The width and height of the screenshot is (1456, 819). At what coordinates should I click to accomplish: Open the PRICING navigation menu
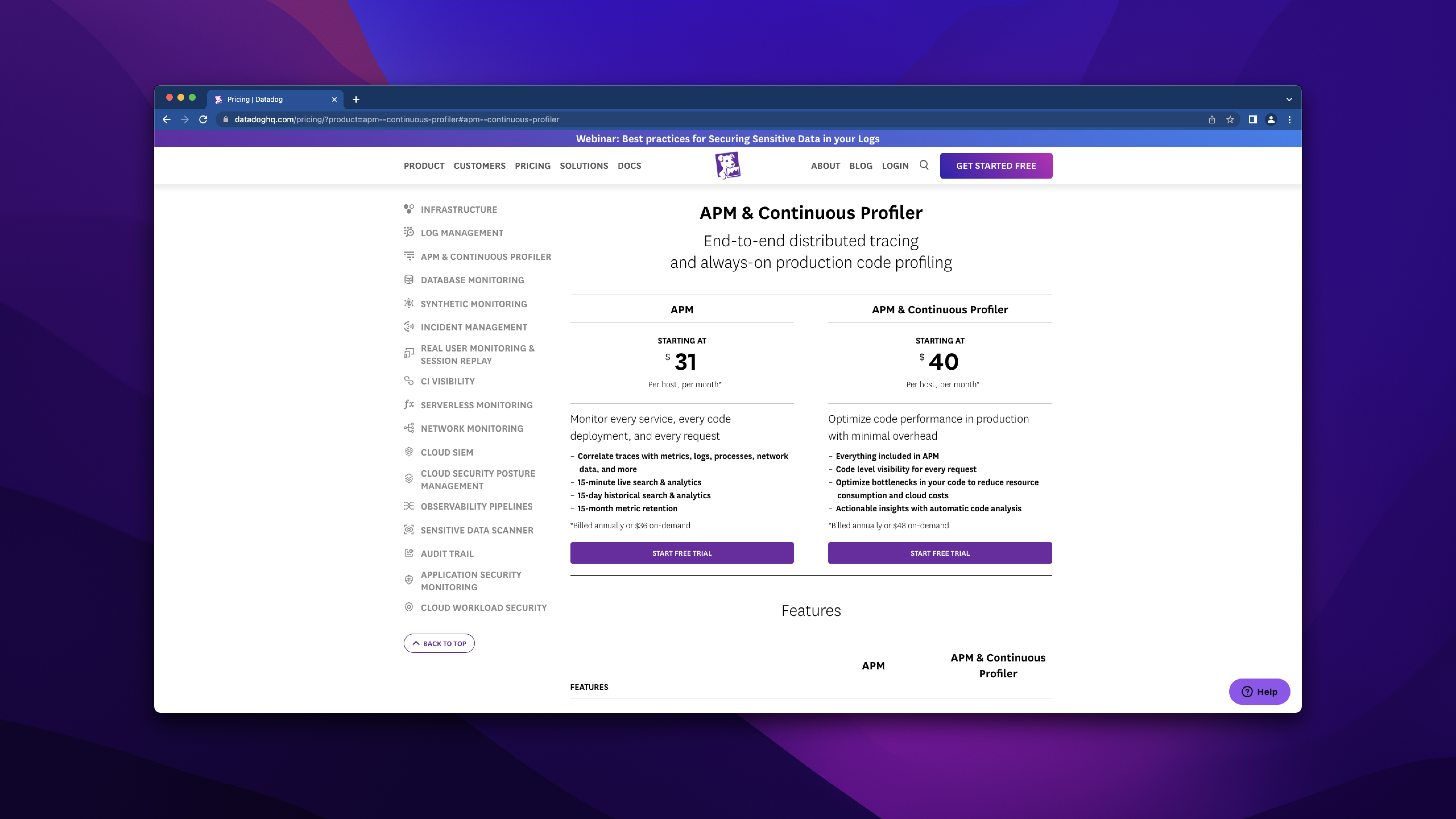click(x=532, y=166)
